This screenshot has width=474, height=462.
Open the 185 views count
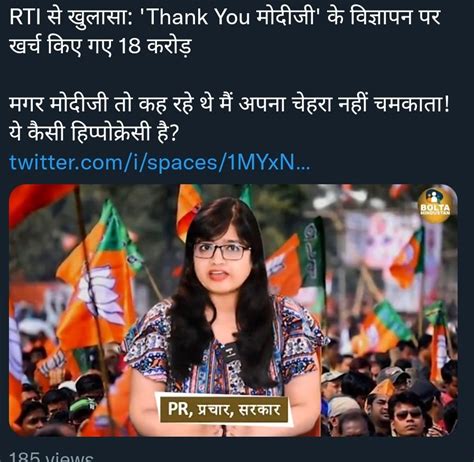(51, 457)
